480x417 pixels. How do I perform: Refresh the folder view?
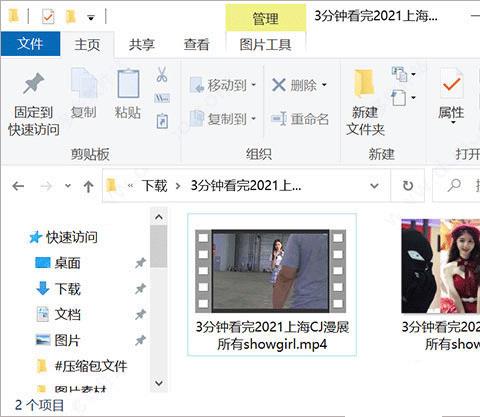[408, 186]
